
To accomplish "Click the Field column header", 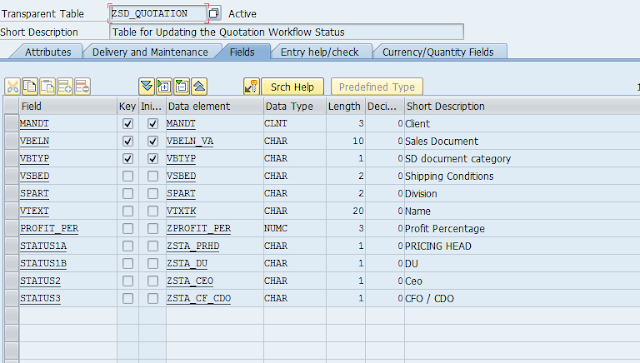I will pos(68,106).
